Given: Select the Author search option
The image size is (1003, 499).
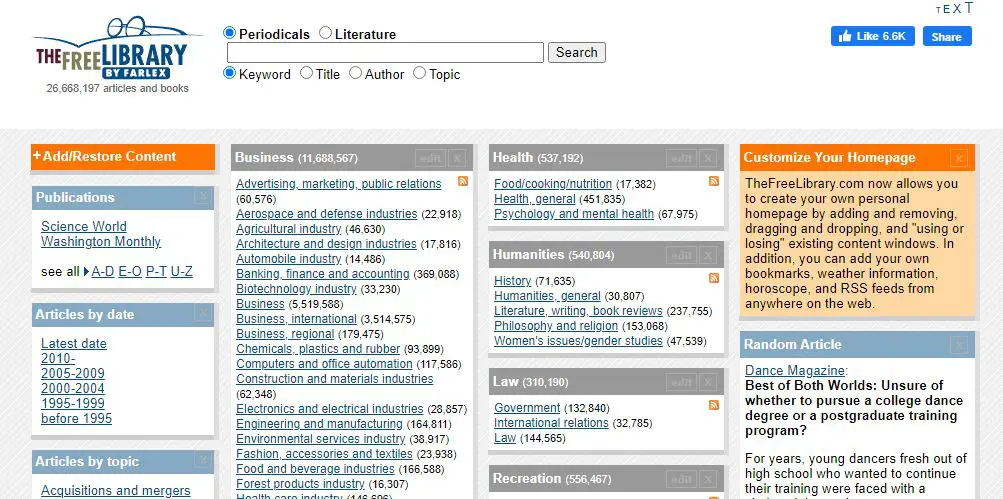Looking at the screenshot, I should click(355, 73).
